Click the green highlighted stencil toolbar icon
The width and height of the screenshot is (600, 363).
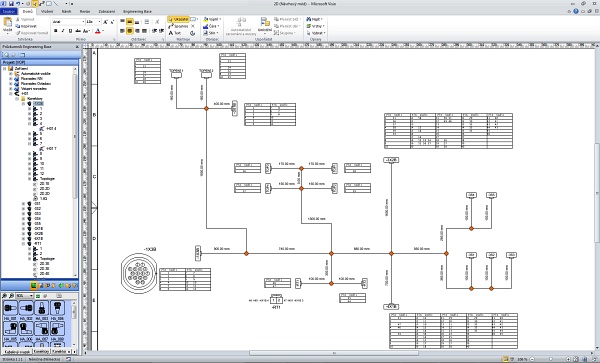tap(34, 285)
